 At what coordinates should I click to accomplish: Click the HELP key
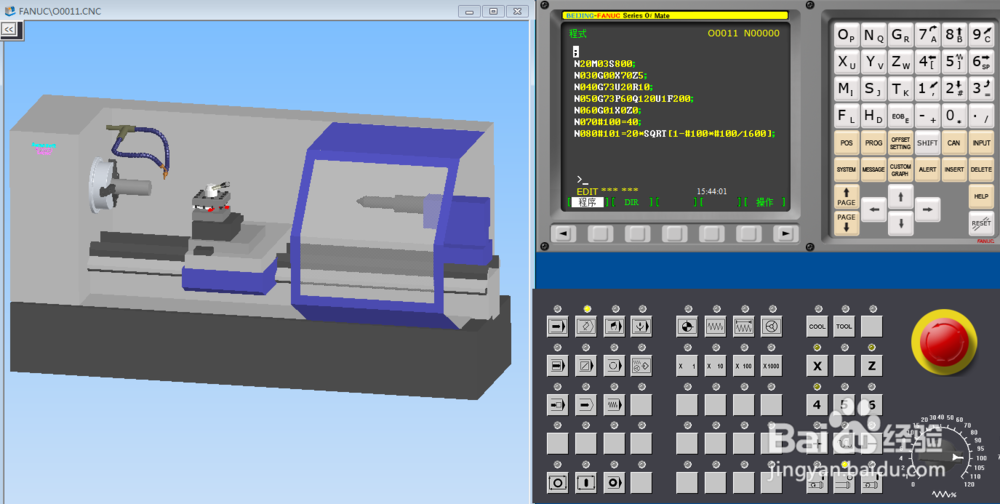pyautogui.click(x=981, y=196)
